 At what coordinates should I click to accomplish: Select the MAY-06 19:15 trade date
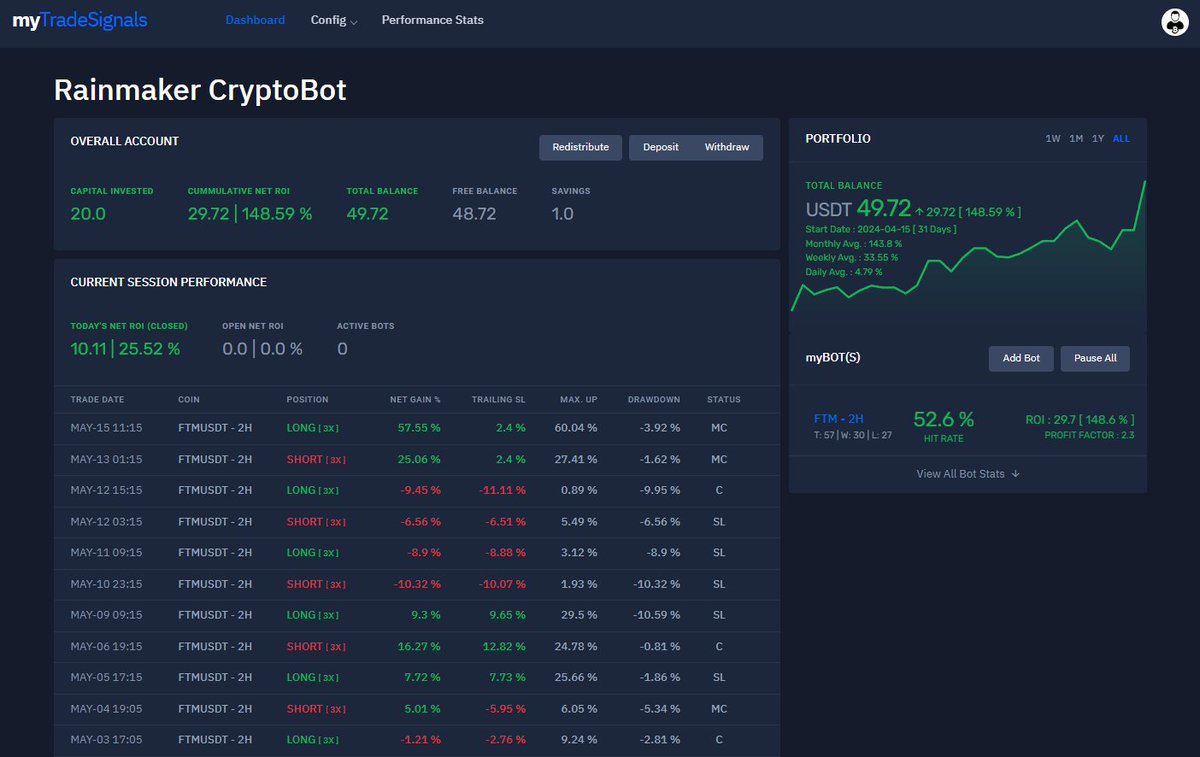pos(106,647)
